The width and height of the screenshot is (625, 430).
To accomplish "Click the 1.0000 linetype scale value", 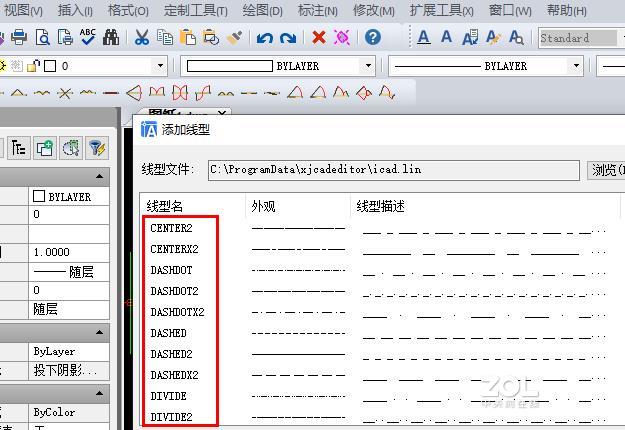I will (69, 252).
